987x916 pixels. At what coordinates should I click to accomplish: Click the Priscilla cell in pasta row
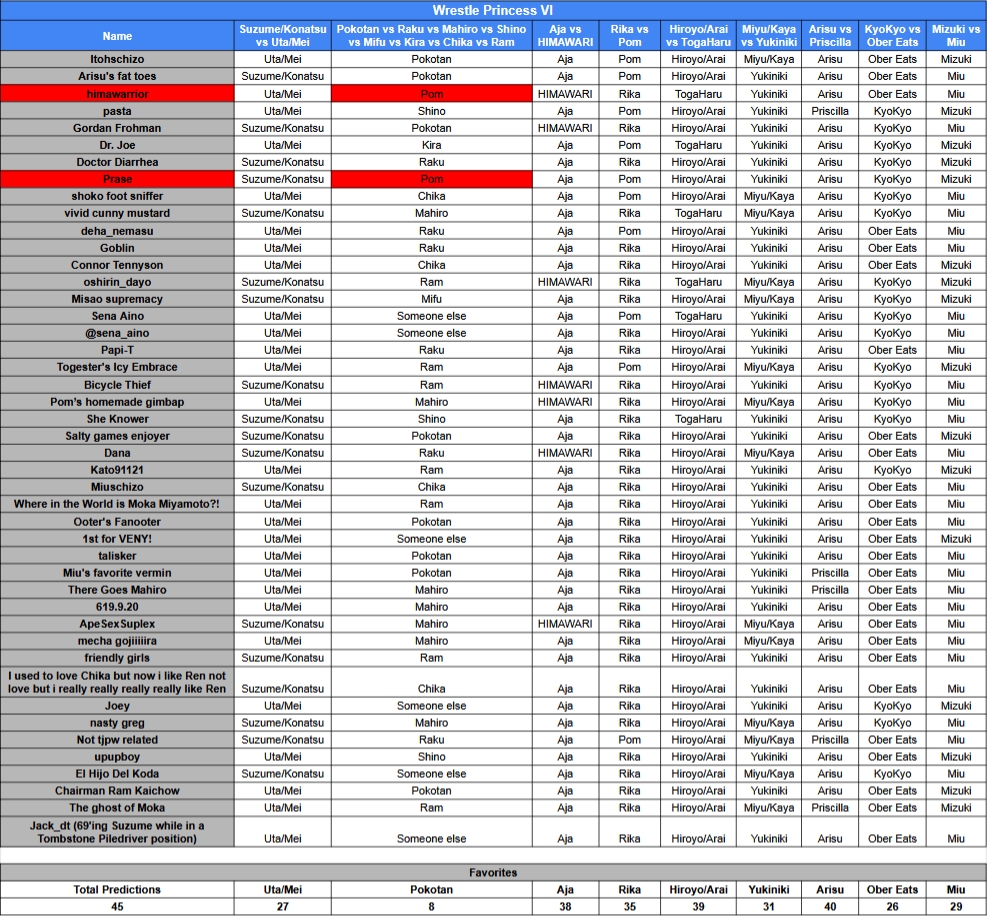[830, 111]
